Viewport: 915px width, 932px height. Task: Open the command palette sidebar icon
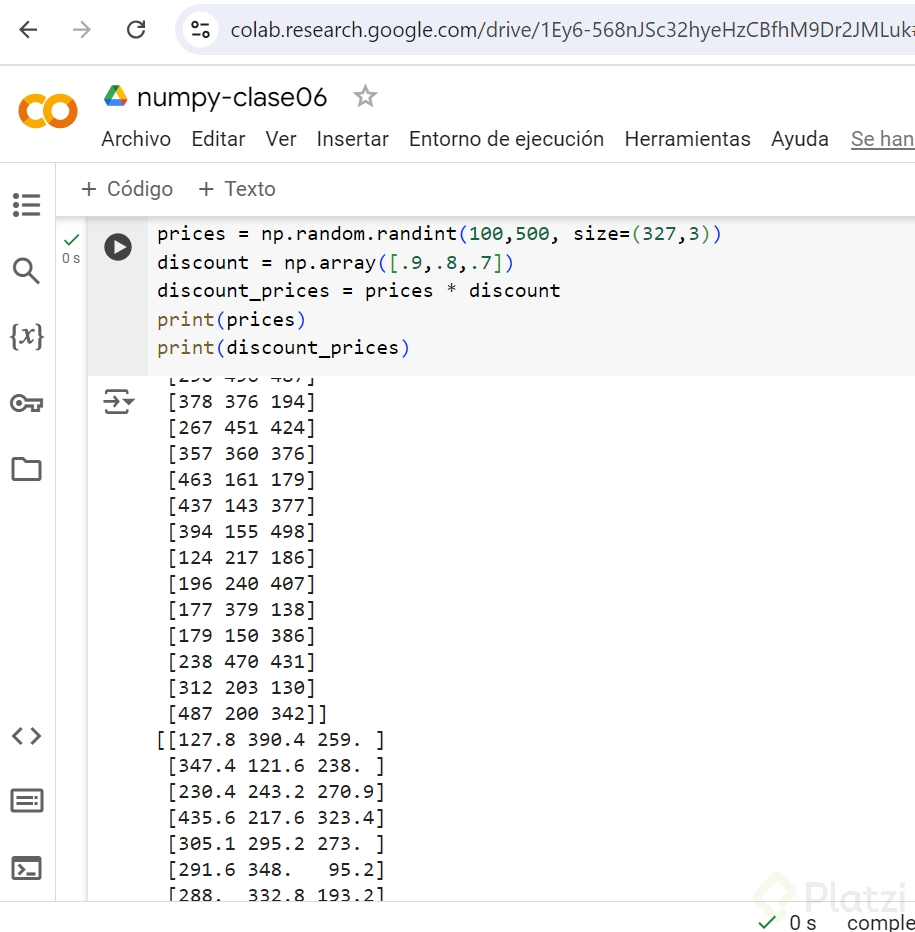[x=26, y=801]
